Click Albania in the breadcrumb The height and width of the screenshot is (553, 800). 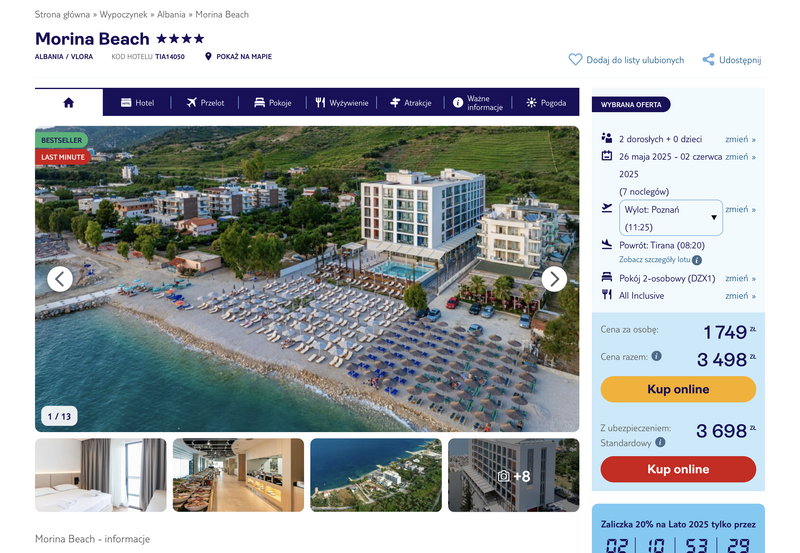[x=171, y=14]
